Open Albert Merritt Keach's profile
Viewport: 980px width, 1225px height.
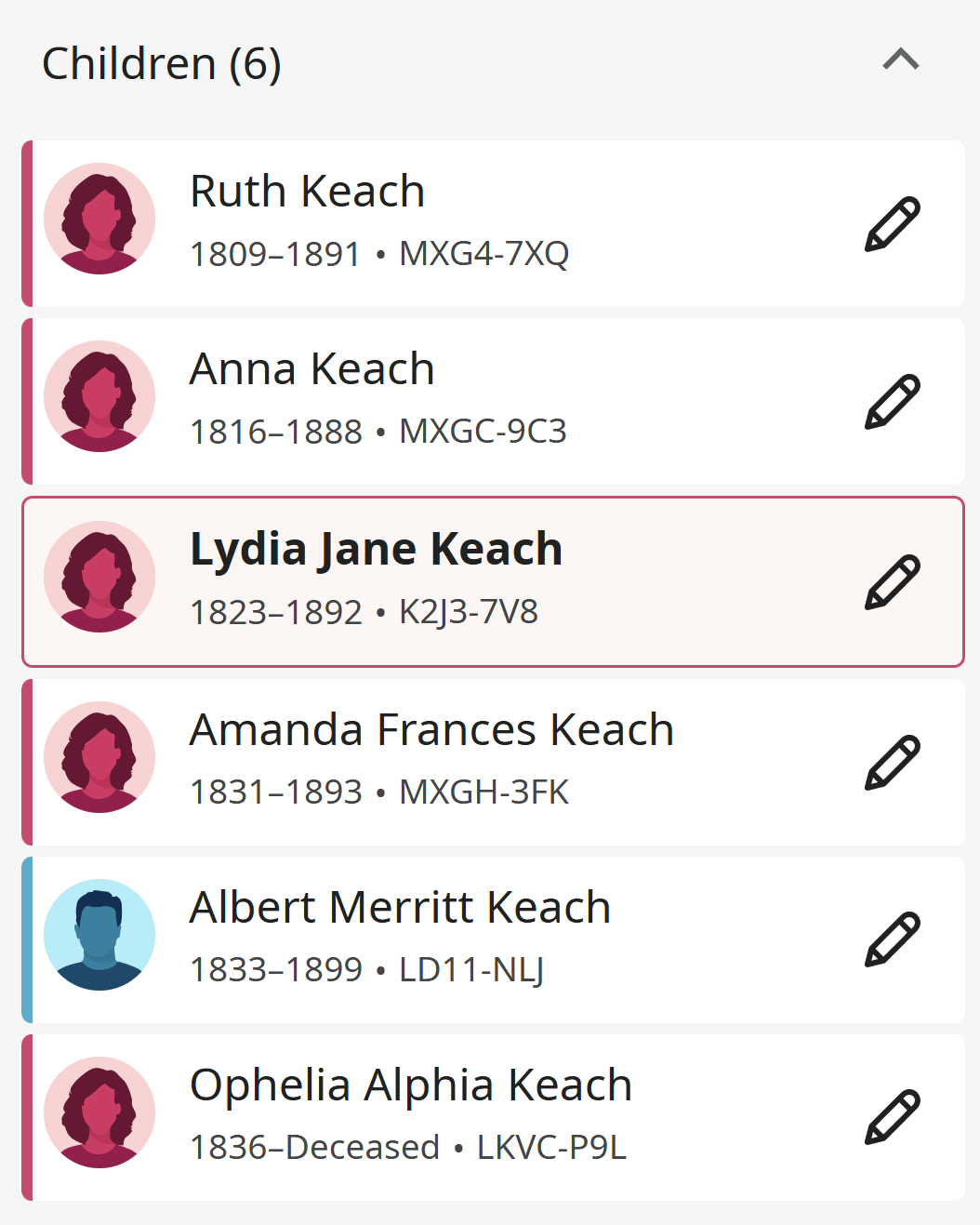[x=400, y=908]
